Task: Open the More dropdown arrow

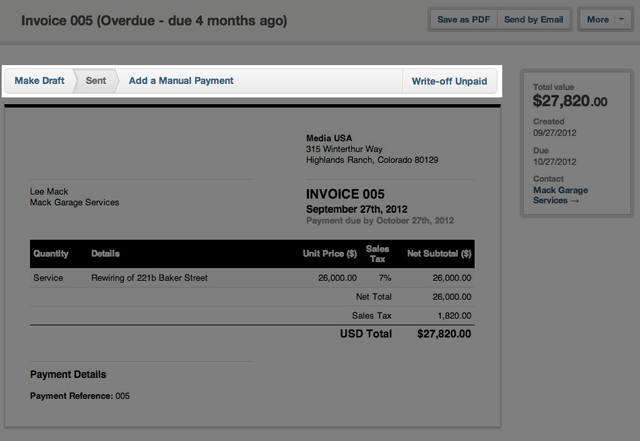Action: pos(622,19)
